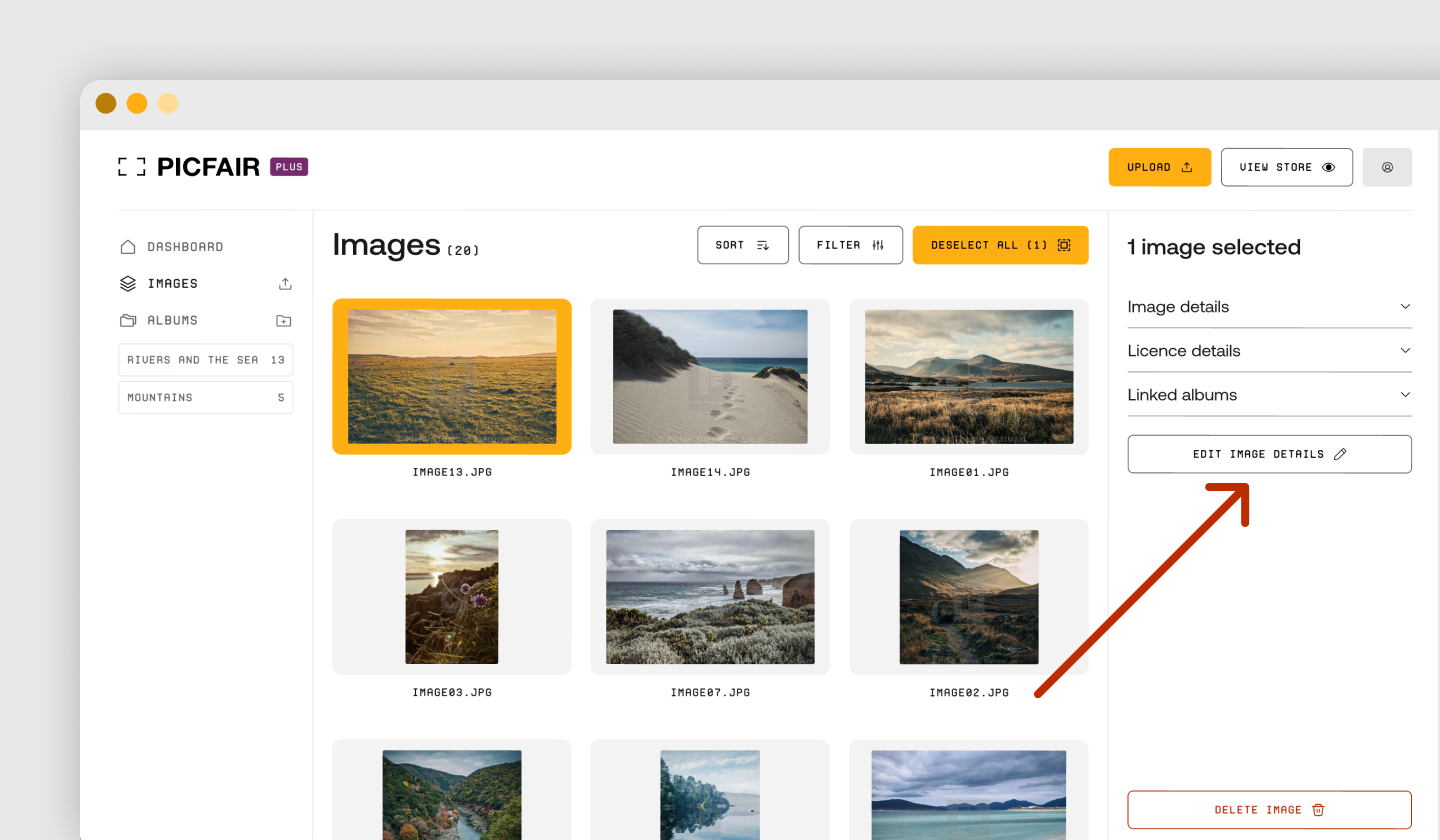1440x840 pixels.
Task: Select the misty lake reflection thumbnail
Action: tap(710, 790)
